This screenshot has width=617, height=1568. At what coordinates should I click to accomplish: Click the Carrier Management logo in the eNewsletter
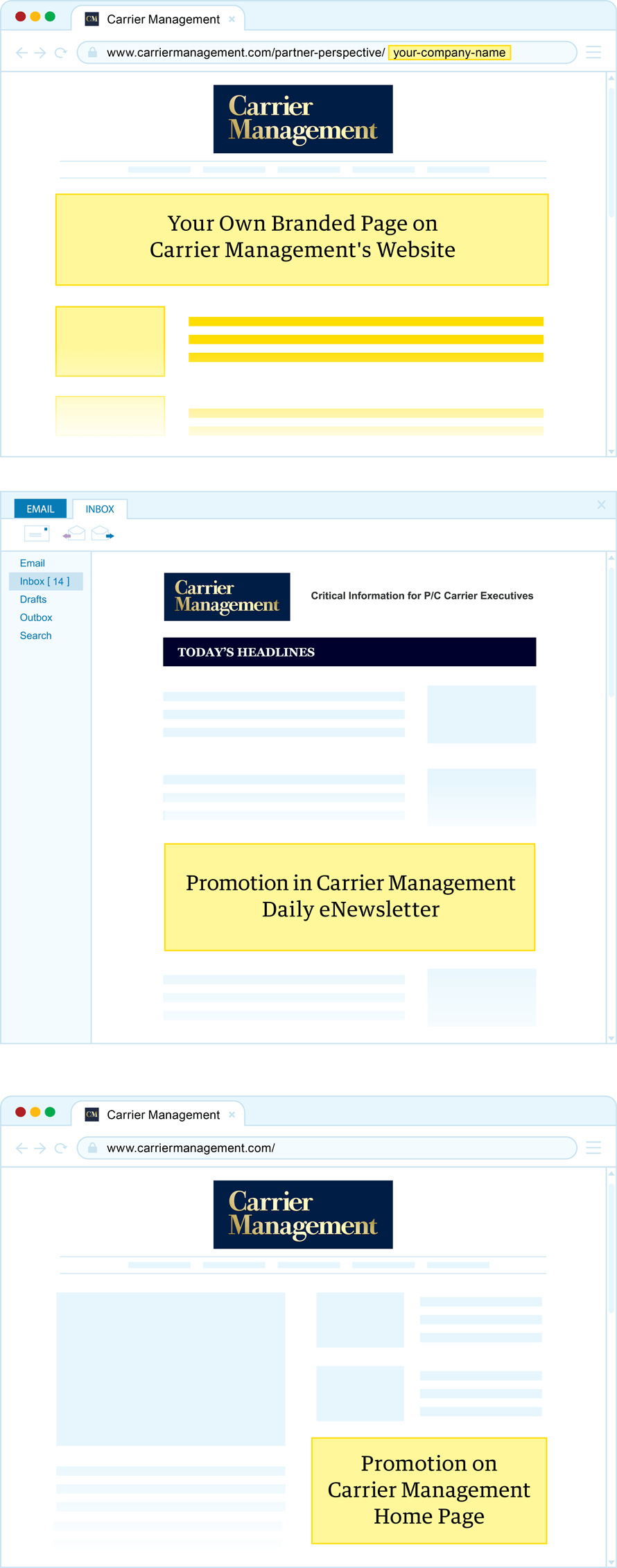(227, 597)
